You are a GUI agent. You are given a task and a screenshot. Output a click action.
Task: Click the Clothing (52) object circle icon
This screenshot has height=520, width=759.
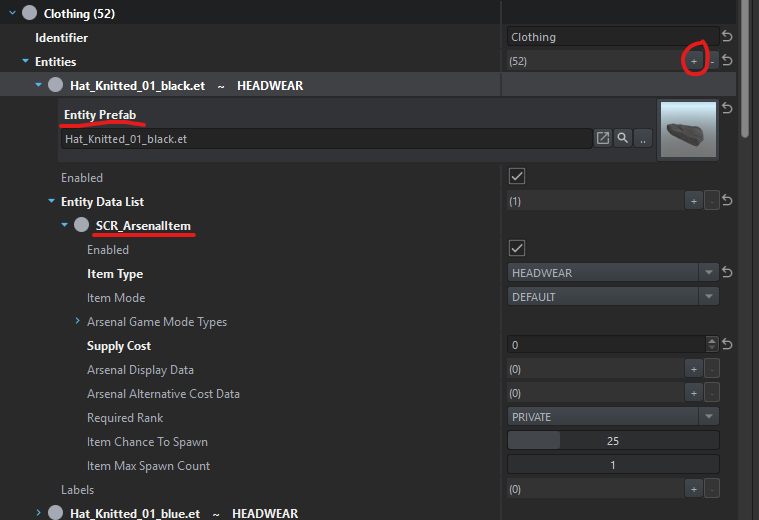tap(30, 13)
